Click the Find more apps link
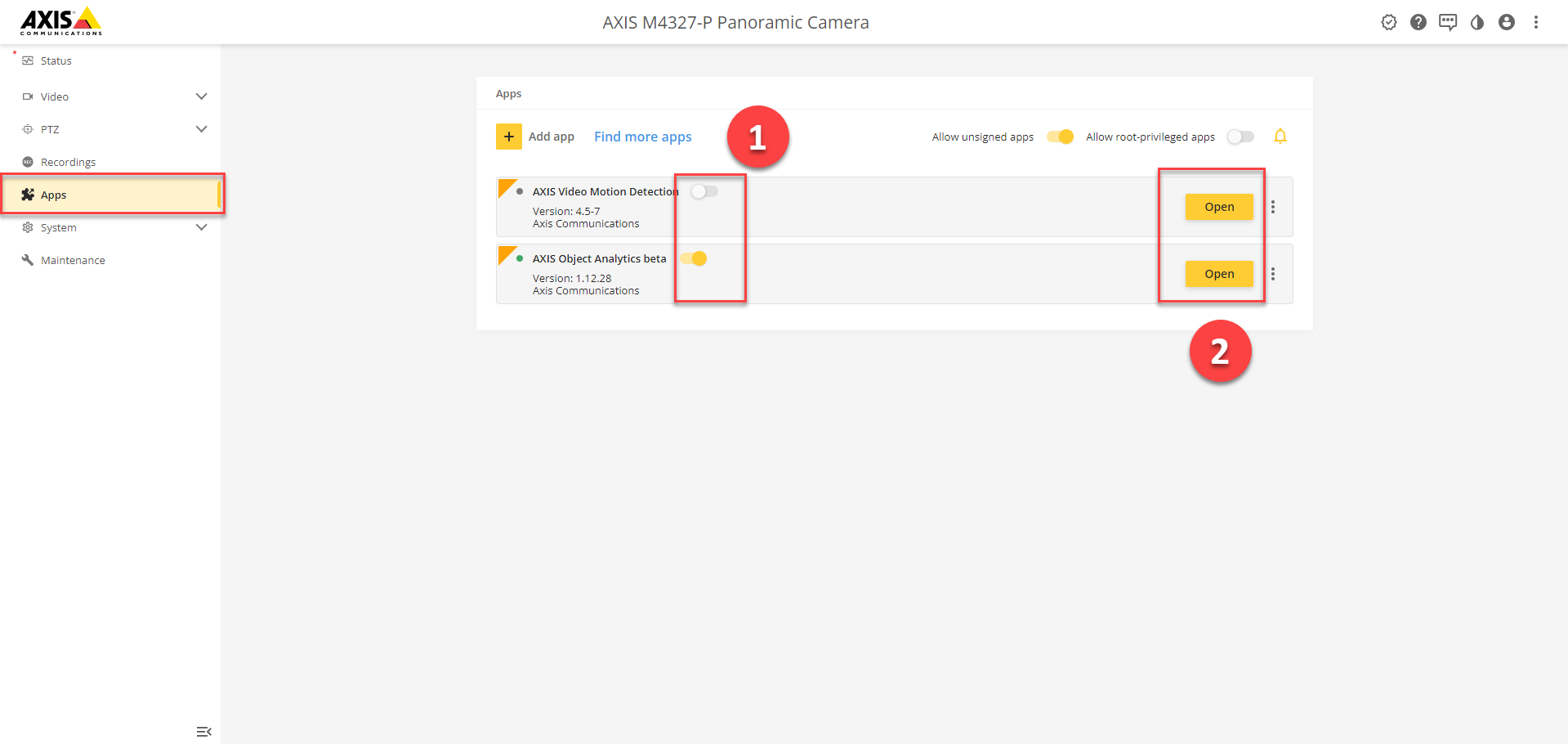The width and height of the screenshot is (1568, 744). 643,137
